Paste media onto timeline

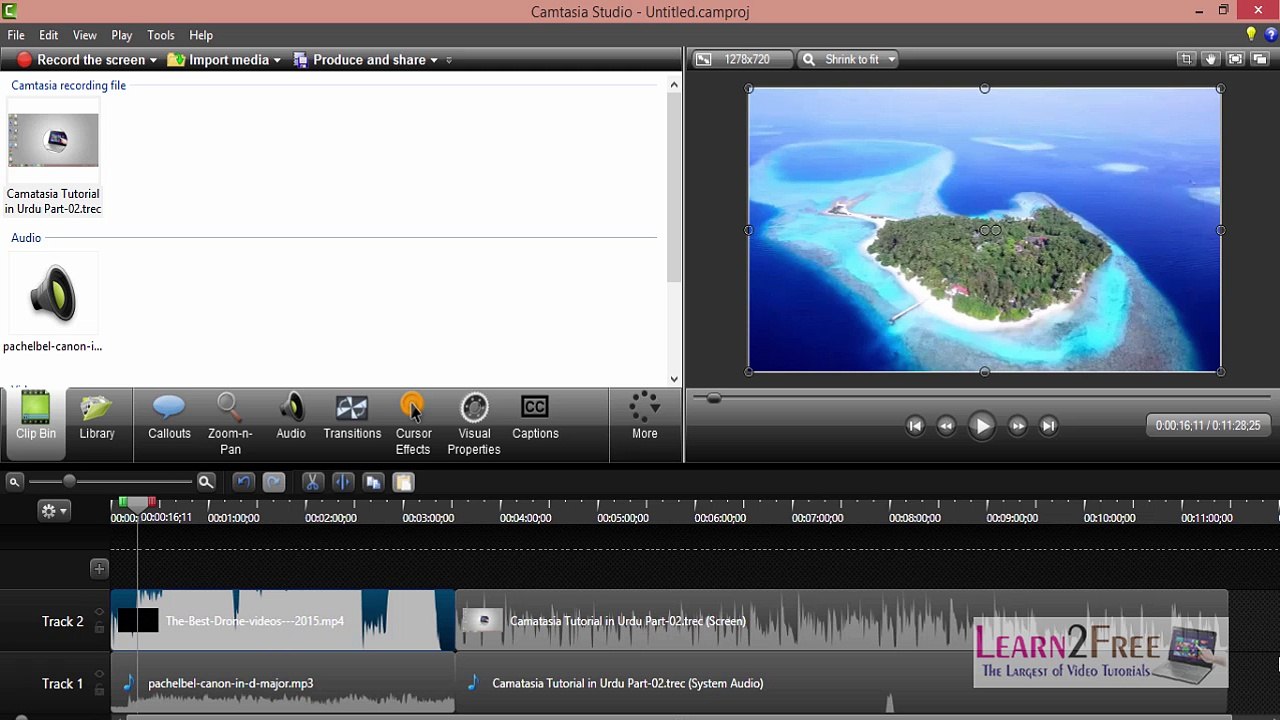[x=403, y=482]
